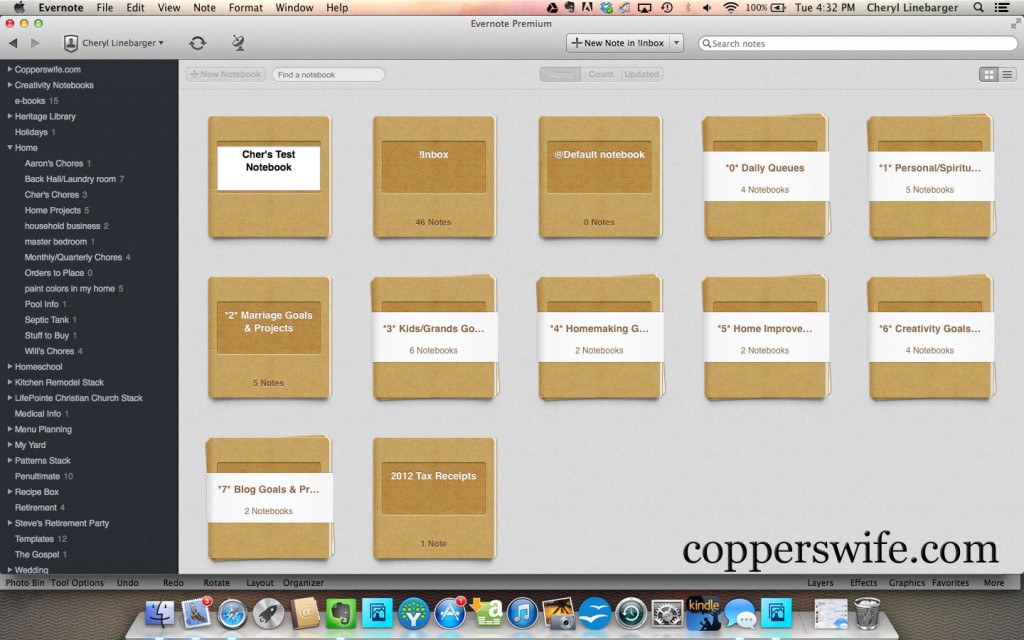This screenshot has width=1024, height=640.
Task: Expand LifePointe Christian Church Stack
Action: [x=10, y=398]
